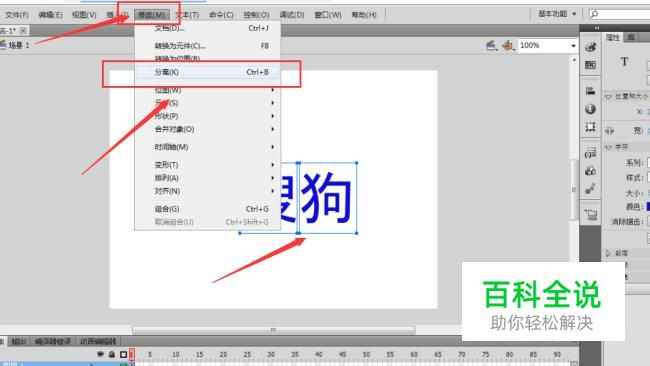The height and width of the screenshot is (366, 650).
Task: Click the 修改(M) menu title
Action: click(x=151, y=15)
